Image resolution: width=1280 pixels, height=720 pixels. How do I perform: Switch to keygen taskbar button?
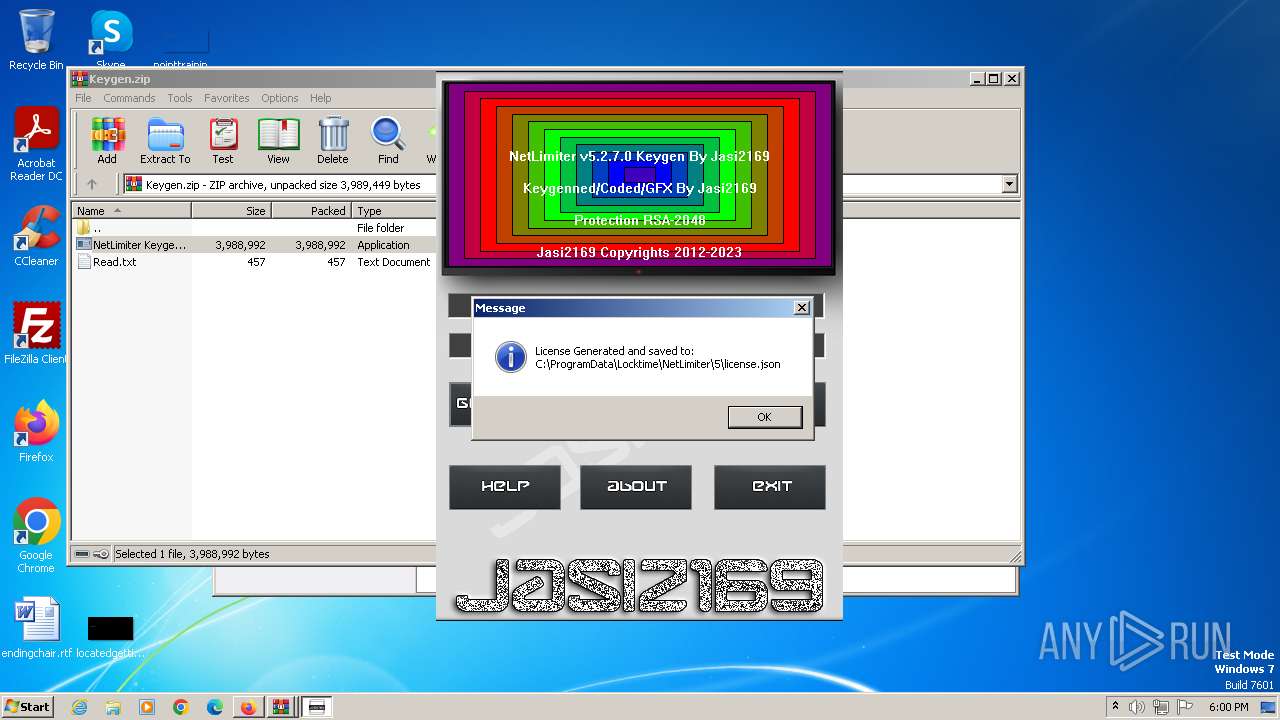coord(317,707)
